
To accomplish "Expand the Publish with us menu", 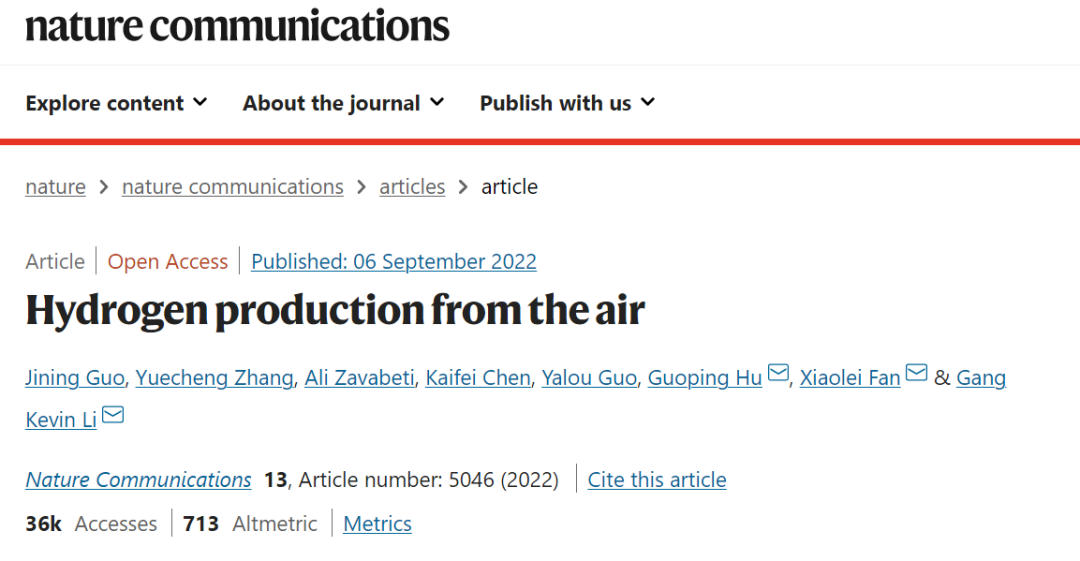I will click(567, 103).
